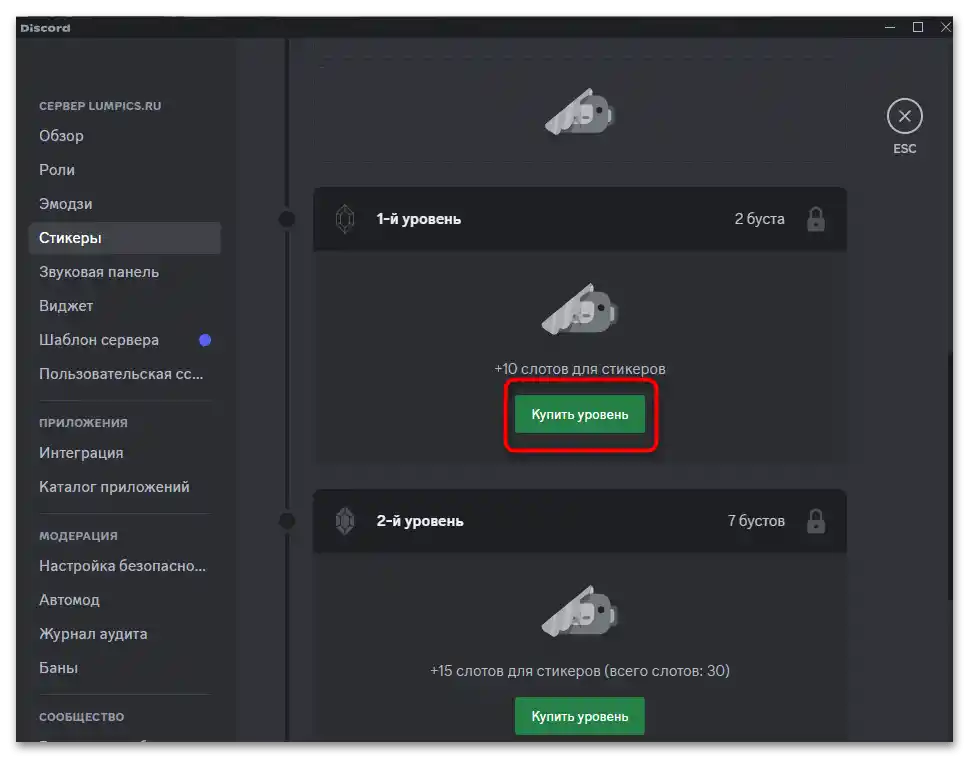
Task: Open Каталог приложений page
Action: point(124,487)
